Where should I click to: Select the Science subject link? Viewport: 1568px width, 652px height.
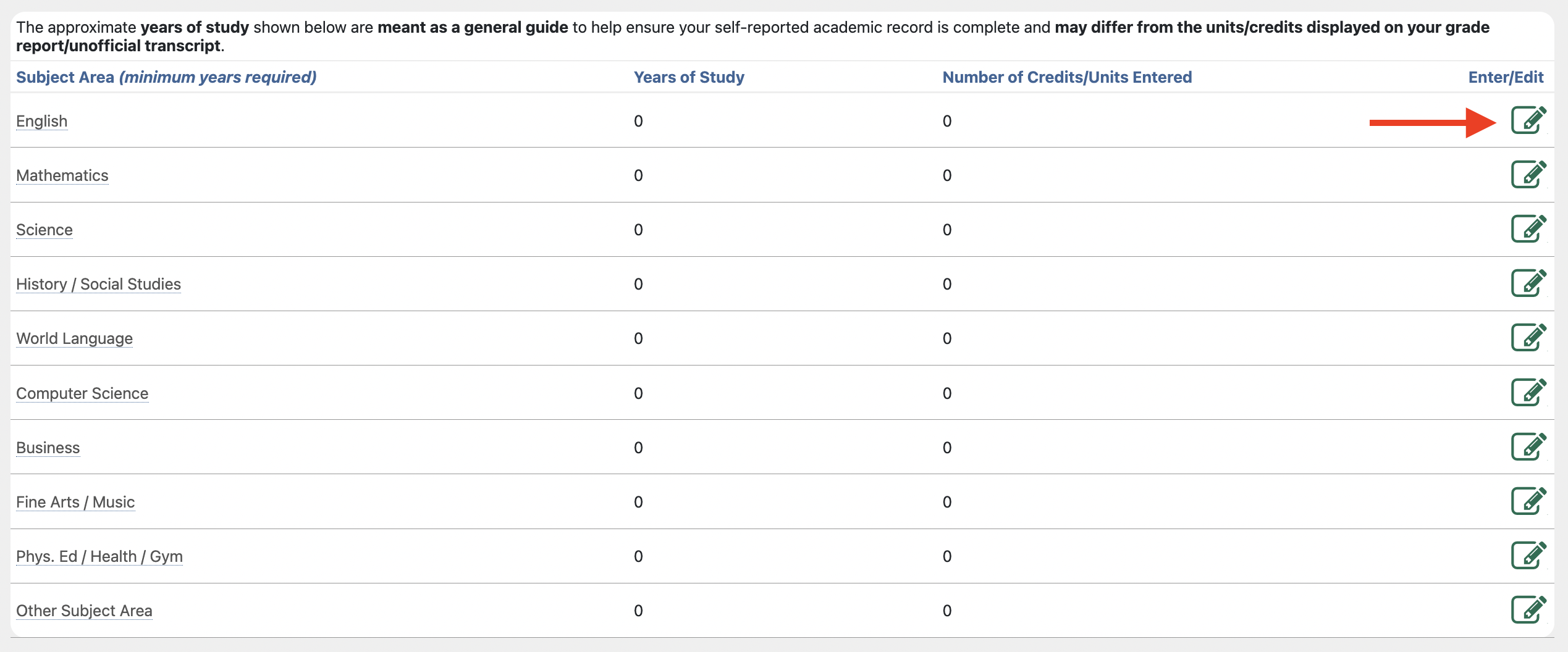(x=44, y=230)
